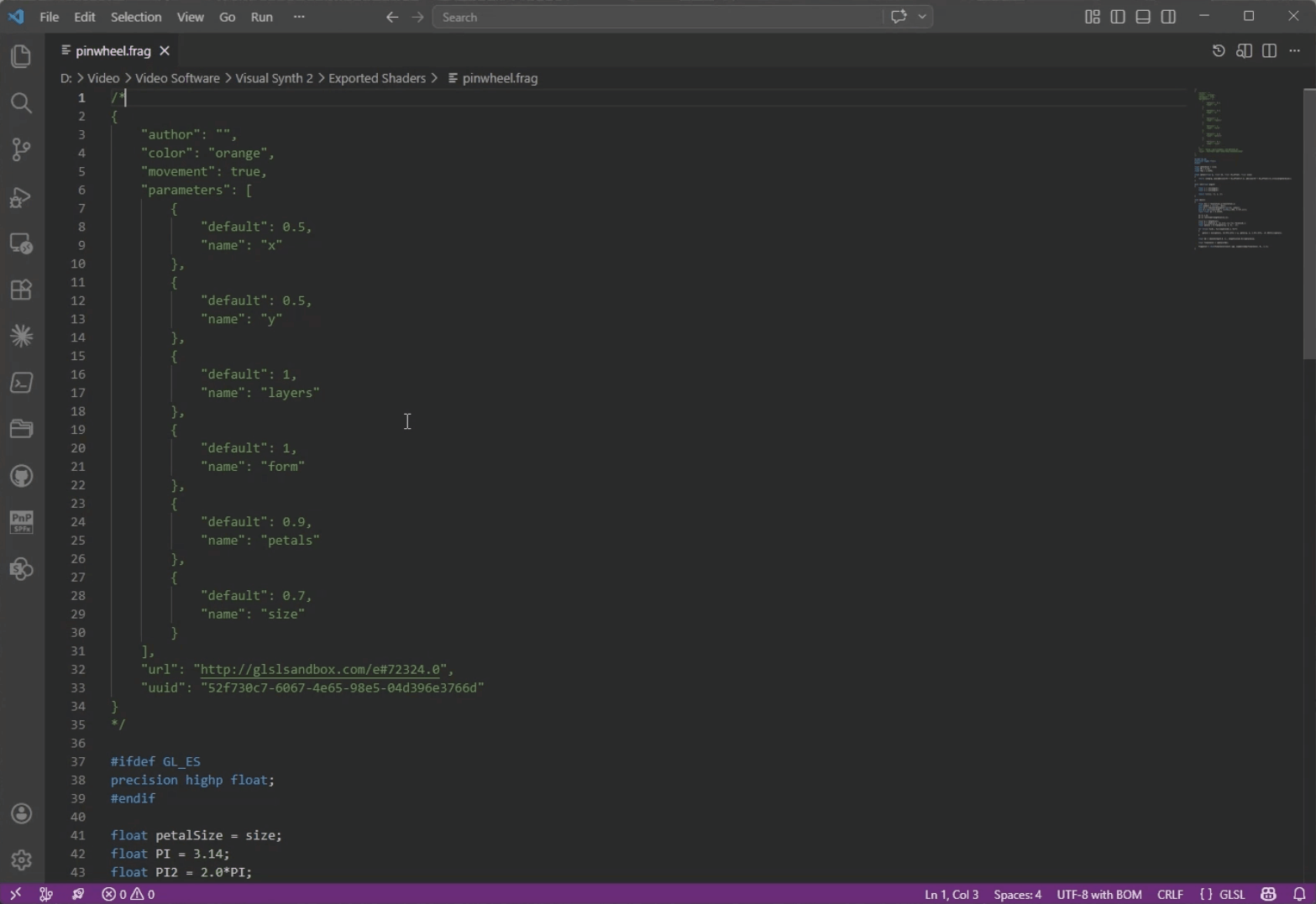Click the VS Code logo in title bar
The height and width of the screenshot is (904, 1316).
click(x=16, y=17)
